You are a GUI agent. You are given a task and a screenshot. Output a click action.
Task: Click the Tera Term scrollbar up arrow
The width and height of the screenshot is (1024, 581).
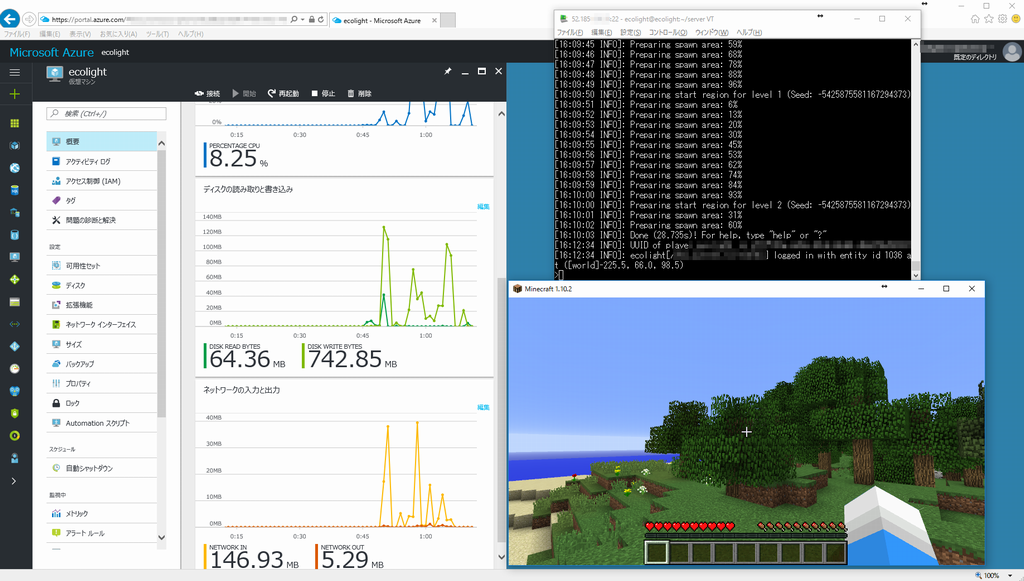coord(916,45)
